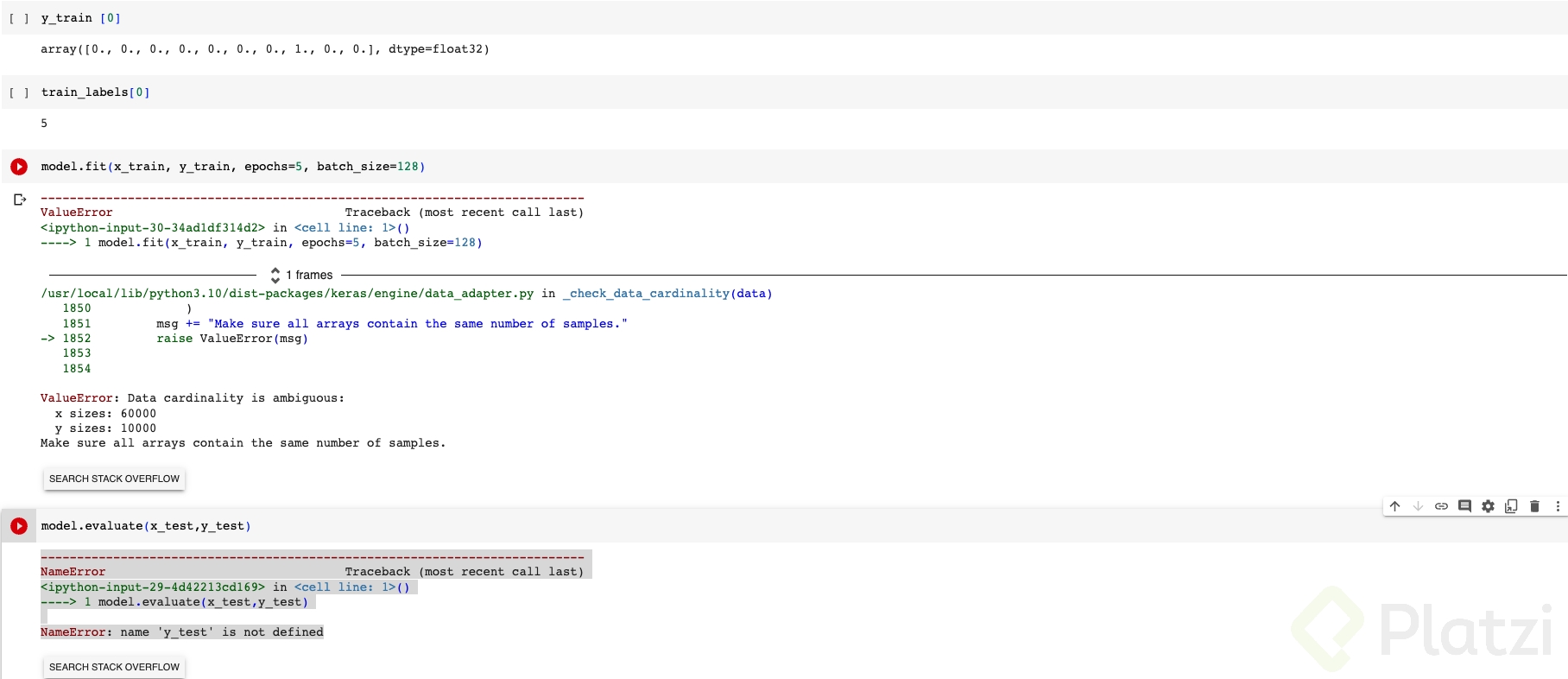Screen dimensions: 1568x679
Task: Run the train_labels[0] cell brackets
Action: [19, 92]
